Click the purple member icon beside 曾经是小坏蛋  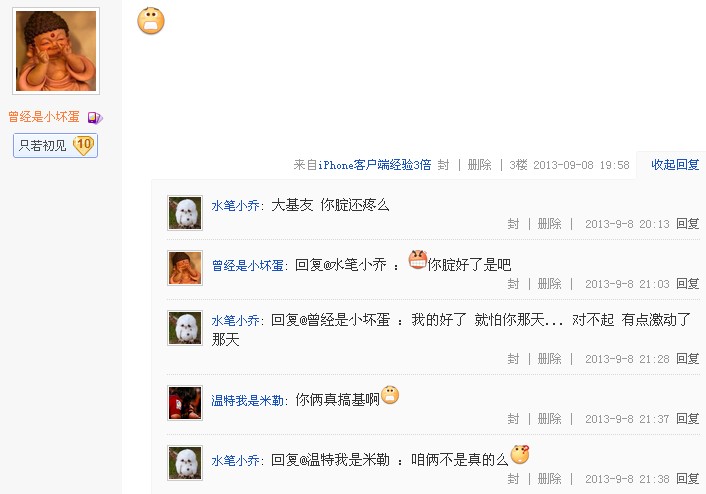(x=95, y=117)
